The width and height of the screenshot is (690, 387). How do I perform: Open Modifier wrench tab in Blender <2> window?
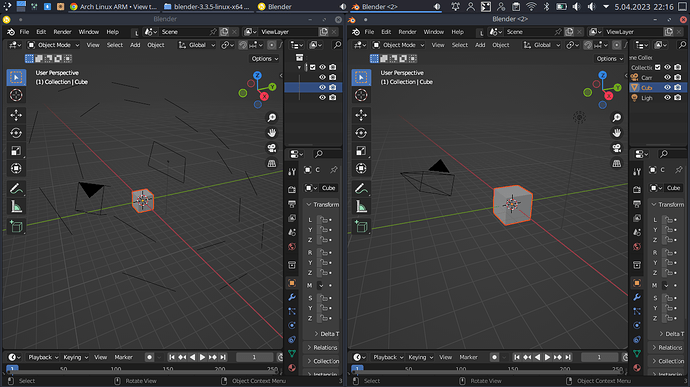637,298
